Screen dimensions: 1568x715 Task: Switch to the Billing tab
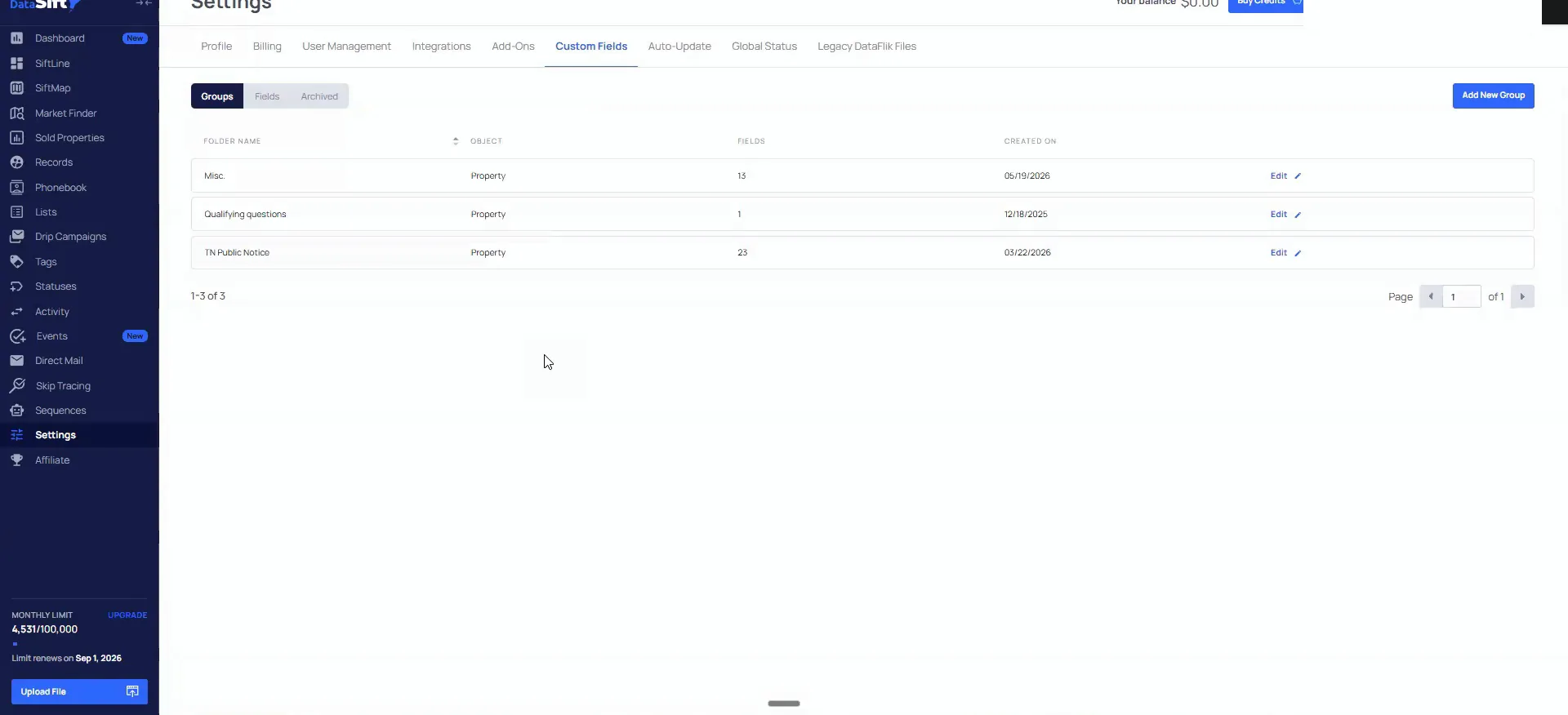click(x=267, y=47)
